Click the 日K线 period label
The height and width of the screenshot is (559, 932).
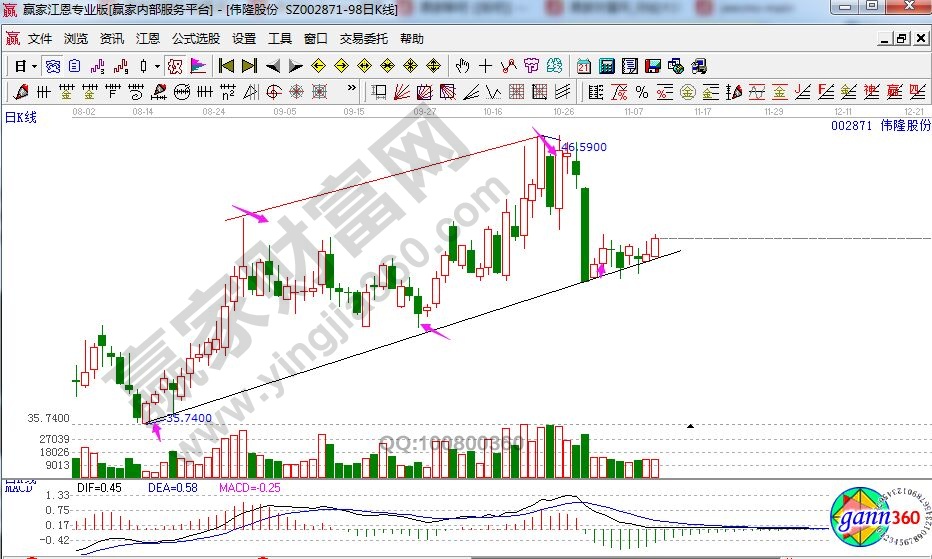point(21,118)
